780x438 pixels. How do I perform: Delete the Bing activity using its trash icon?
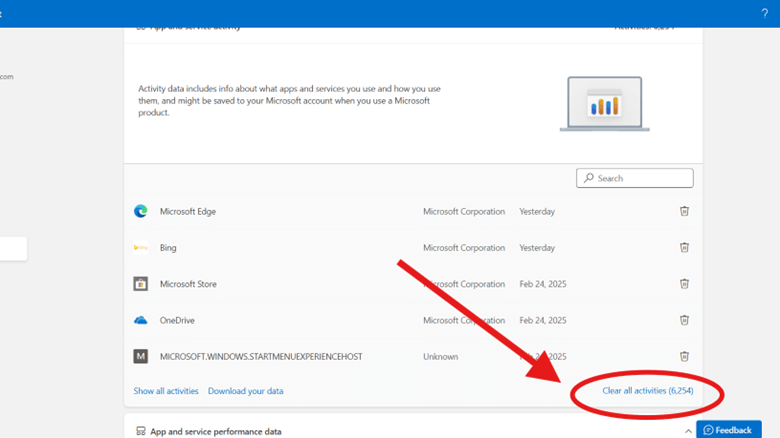[x=684, y=247]
